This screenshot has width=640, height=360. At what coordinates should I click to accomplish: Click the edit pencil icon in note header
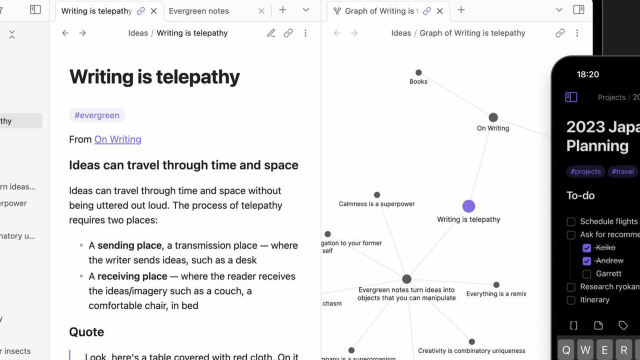pyautogui.click(x=271, y=33)
